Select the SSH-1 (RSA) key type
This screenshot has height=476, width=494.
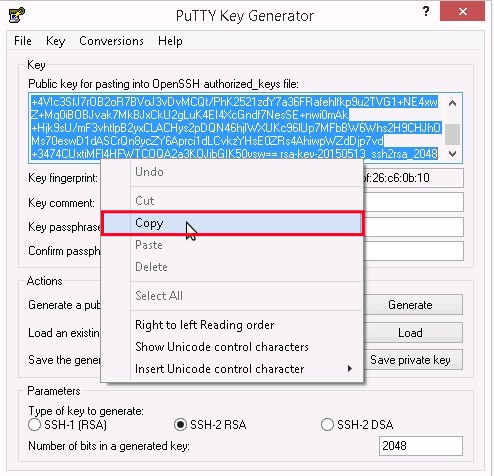point(34,425)
